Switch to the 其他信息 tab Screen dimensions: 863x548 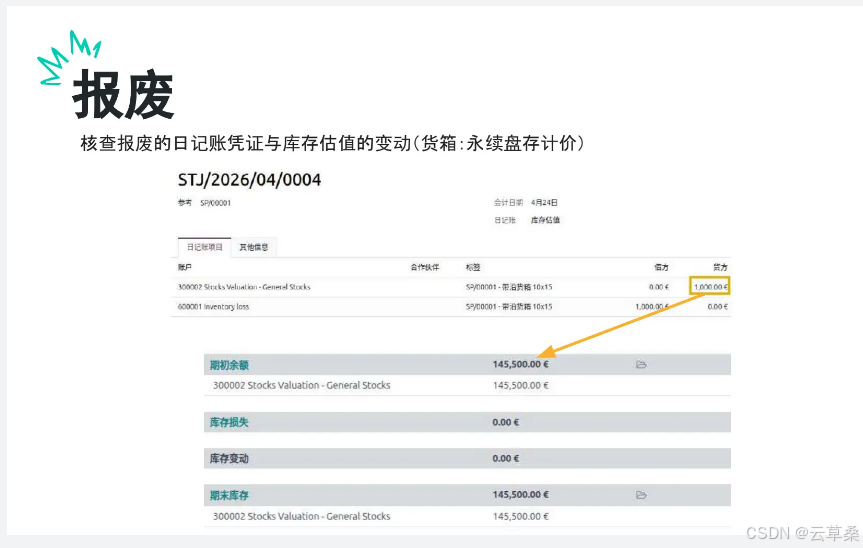[254, 248]
